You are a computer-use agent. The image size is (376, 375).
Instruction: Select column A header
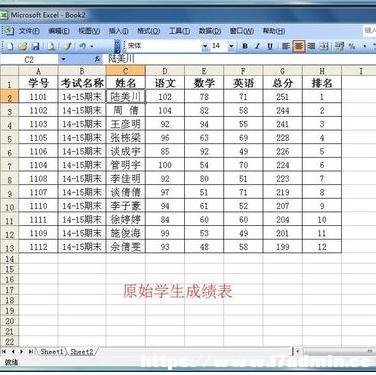(x=38, y=71)
